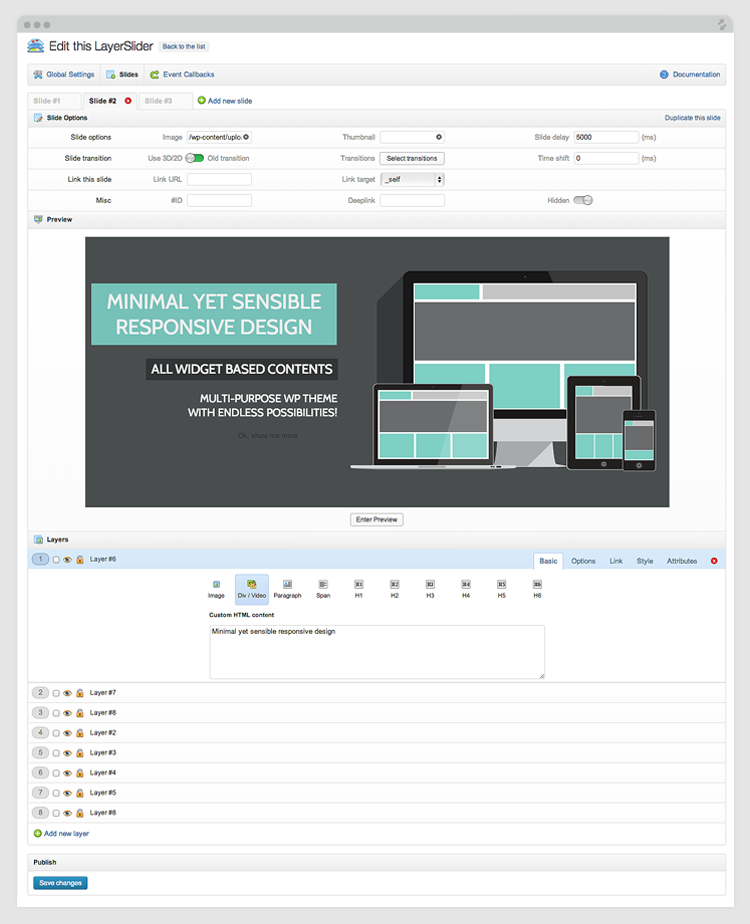Screen dimensions: 750x924
Task: Tick the checkbox for Layer #2
Action: (x=56, y=734)
